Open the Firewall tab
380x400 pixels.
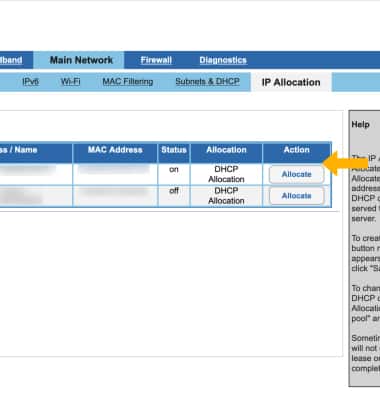coord(156,60)
